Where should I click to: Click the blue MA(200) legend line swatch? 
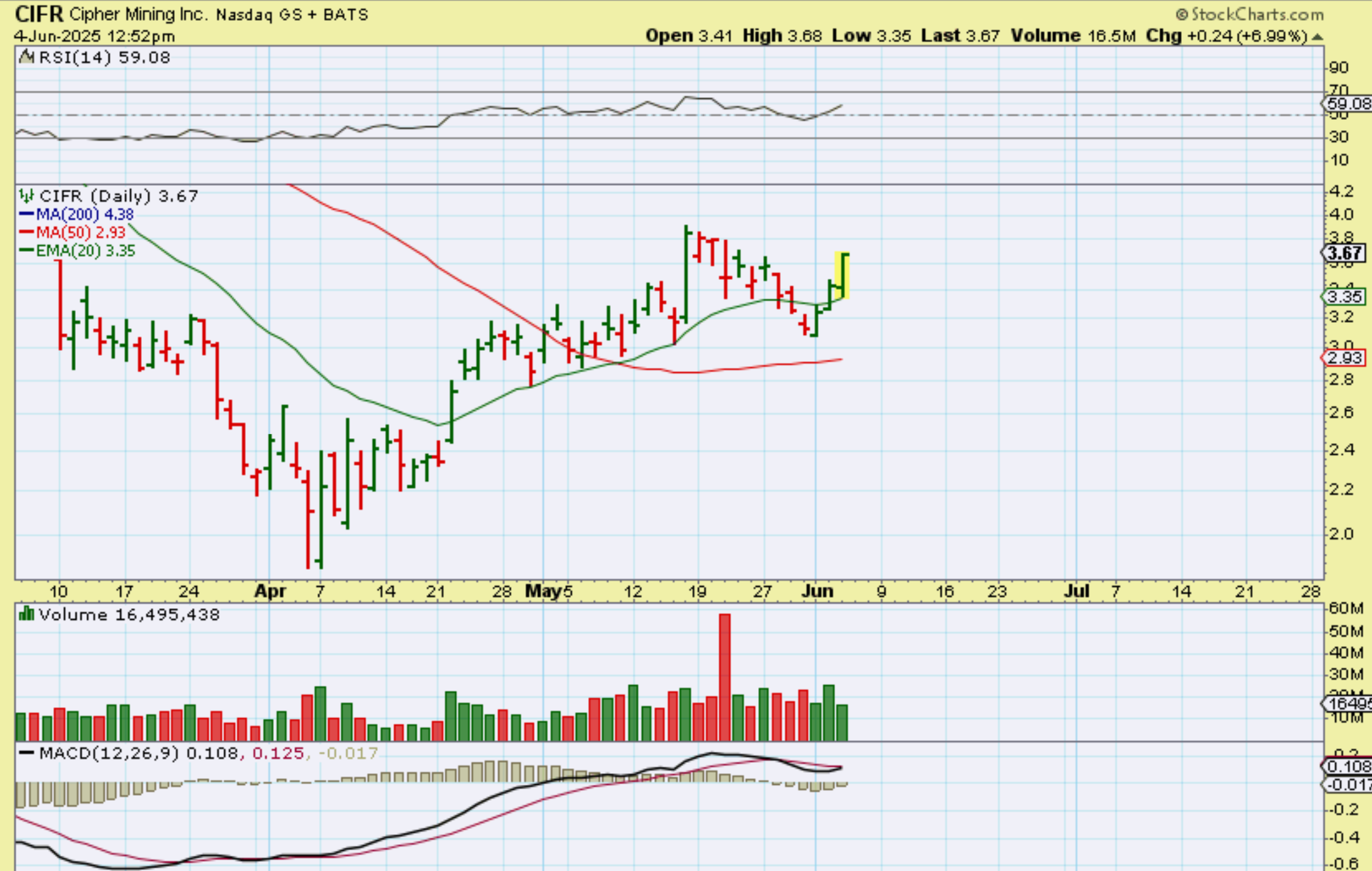(26, 214)
